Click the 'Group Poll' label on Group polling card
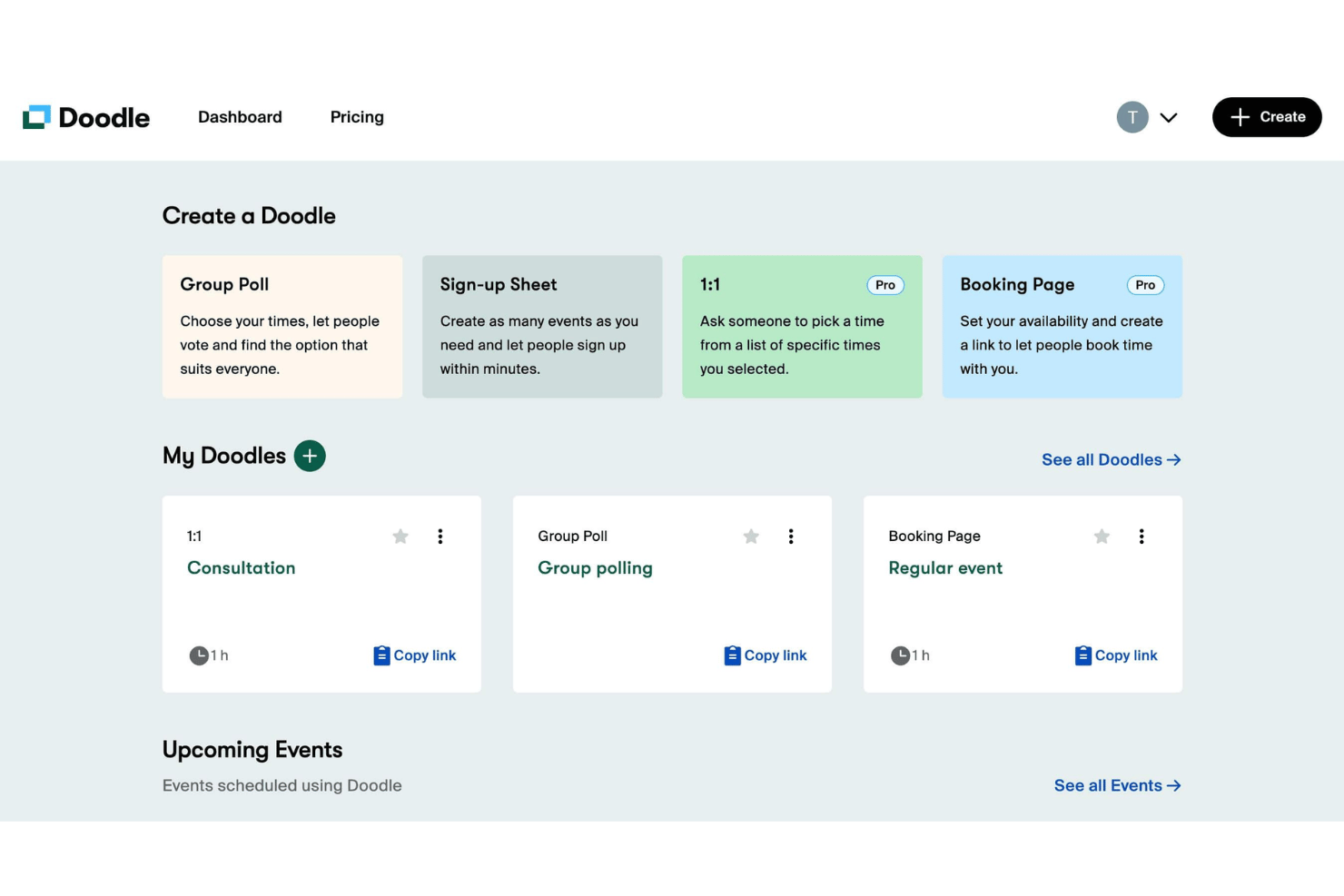This screenshot has height=896, width=1344. coord(572,537)
